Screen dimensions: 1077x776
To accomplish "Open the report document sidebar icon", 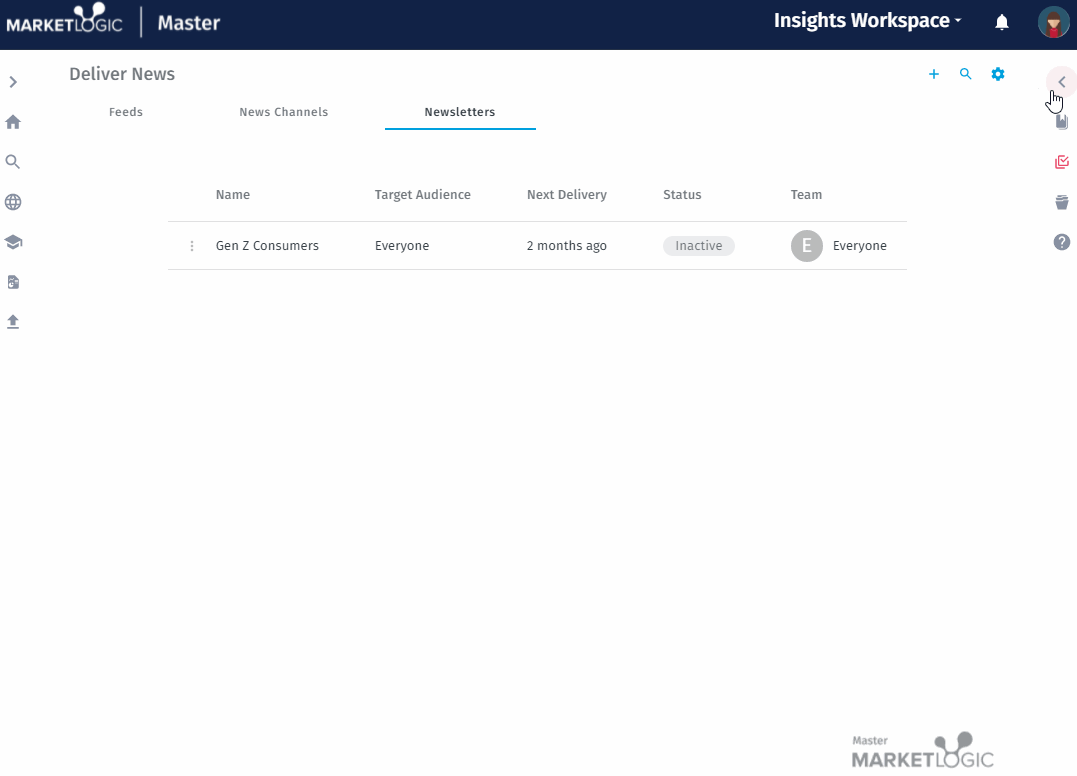I will coord(13,282).
